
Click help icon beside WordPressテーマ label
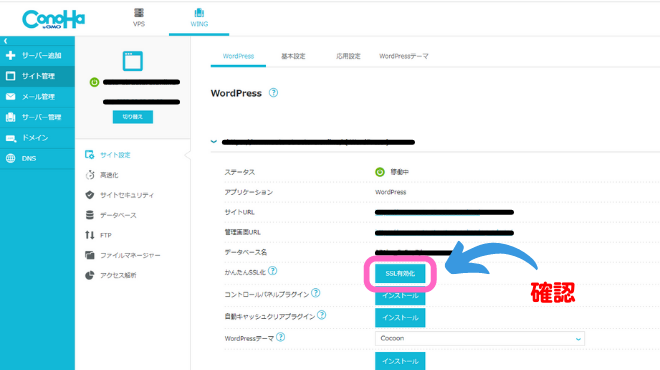281,337
